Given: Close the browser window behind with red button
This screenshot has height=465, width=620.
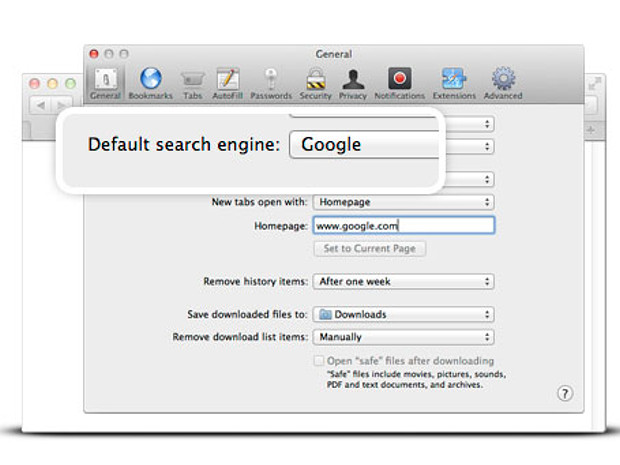Looking at the screenshot, I should pyautogui.click(x=35, y=83).
